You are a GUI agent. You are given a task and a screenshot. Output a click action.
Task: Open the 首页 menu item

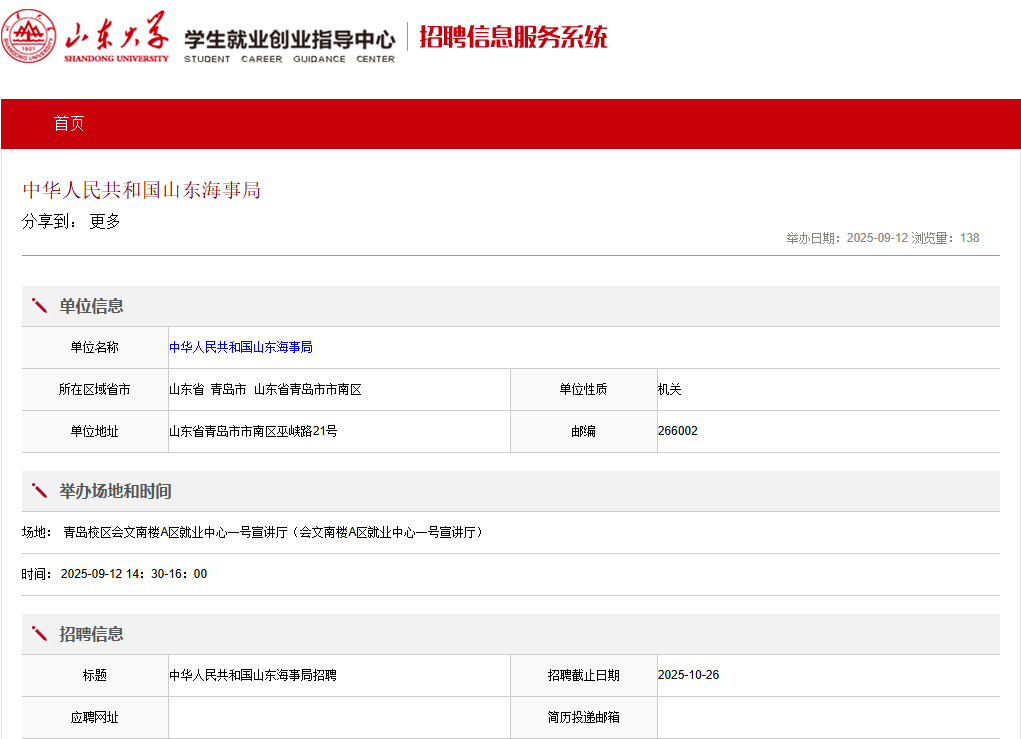pos(69,124)
